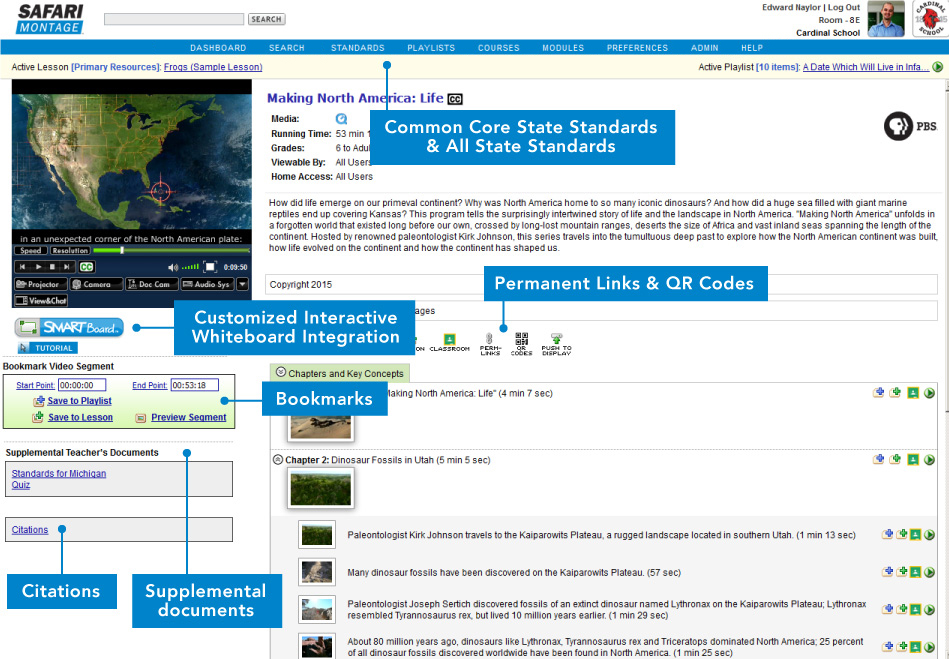Click the Save to Playlist link
The width and height of the screenshot is (949, 659).
[79, 401]
